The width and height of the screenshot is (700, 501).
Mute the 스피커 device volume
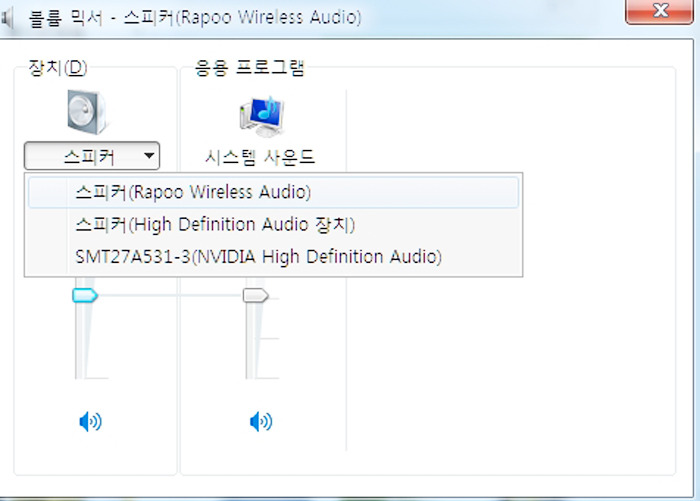point(90,422)
